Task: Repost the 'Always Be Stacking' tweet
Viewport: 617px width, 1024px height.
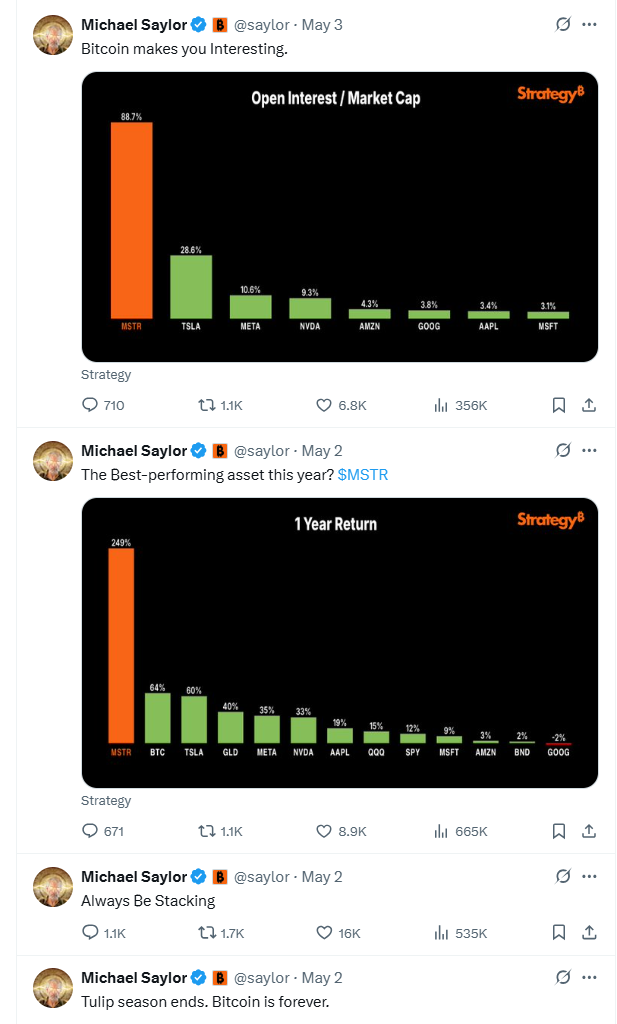Action: 207,933
